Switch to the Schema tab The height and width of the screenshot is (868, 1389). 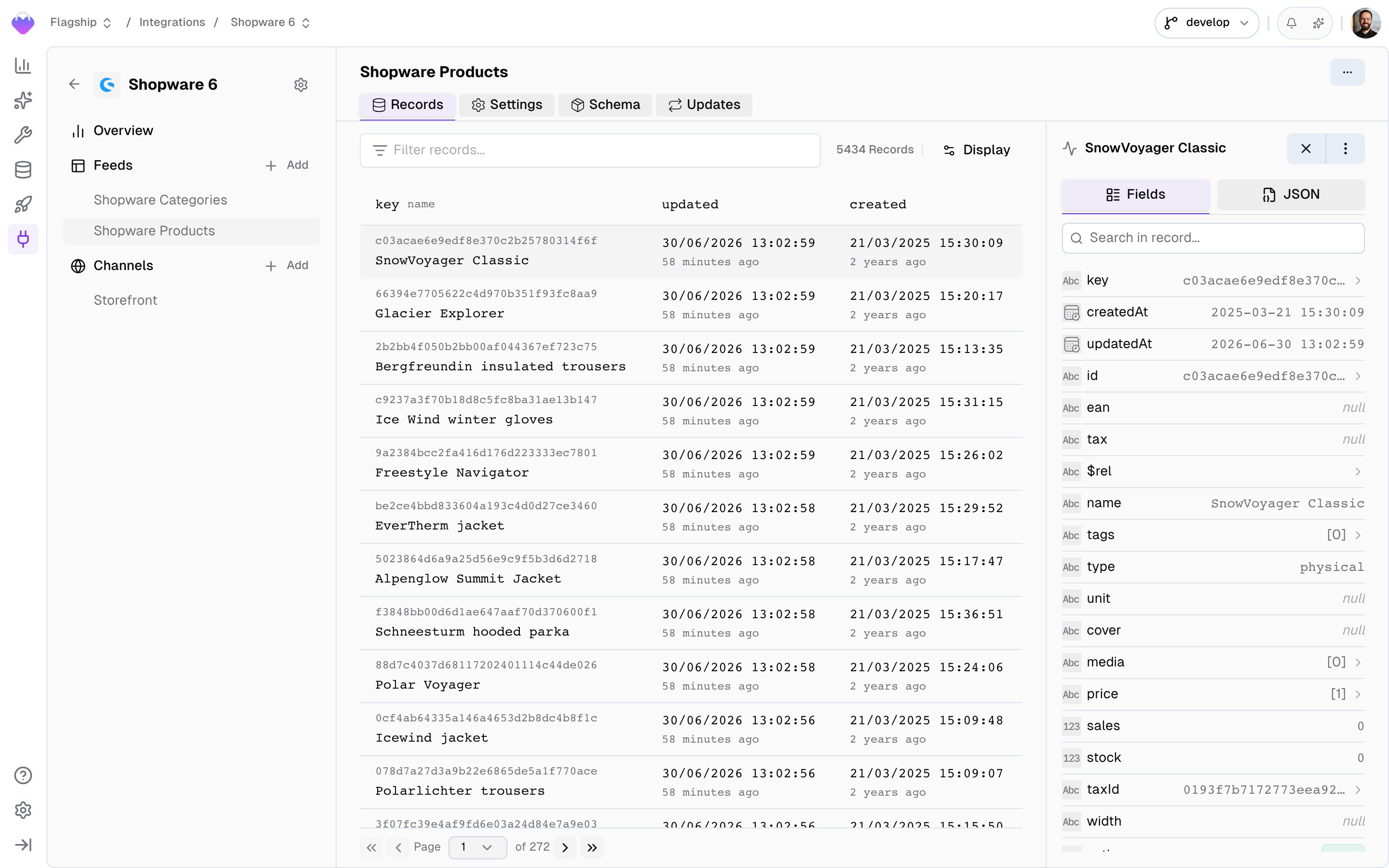point(605,105)
